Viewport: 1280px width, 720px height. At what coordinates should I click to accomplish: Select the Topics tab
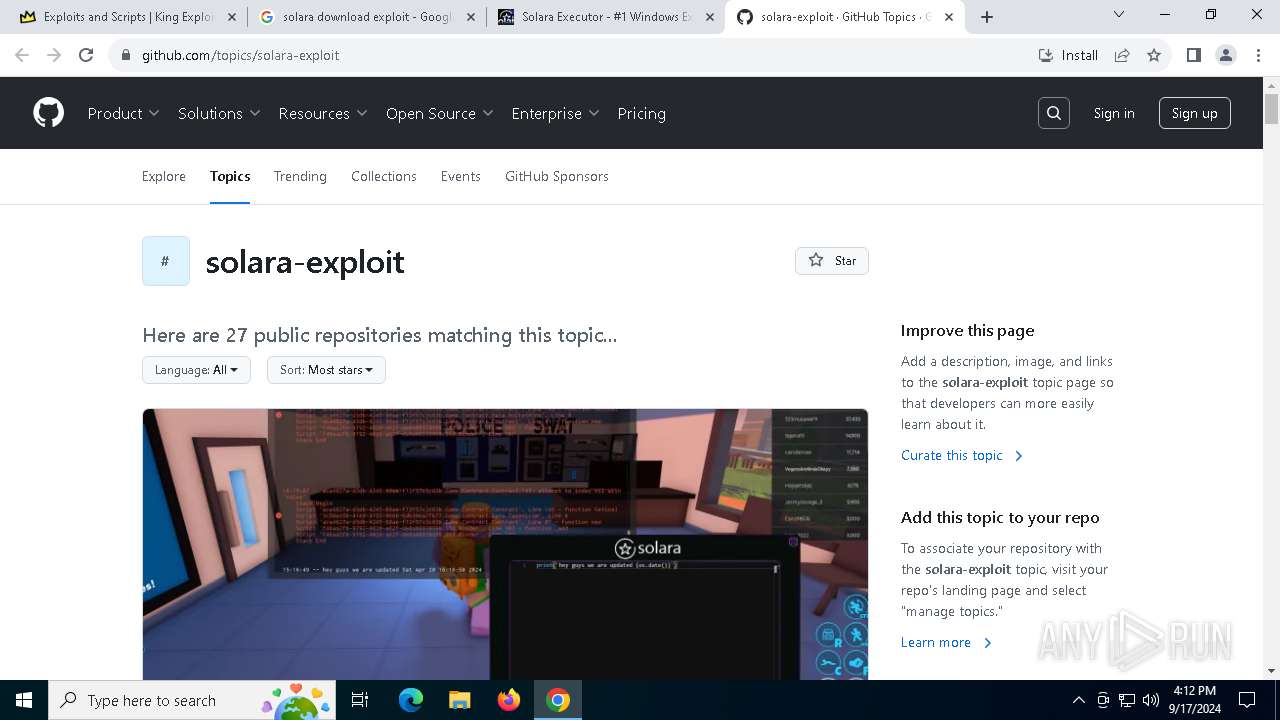[230, 176]
